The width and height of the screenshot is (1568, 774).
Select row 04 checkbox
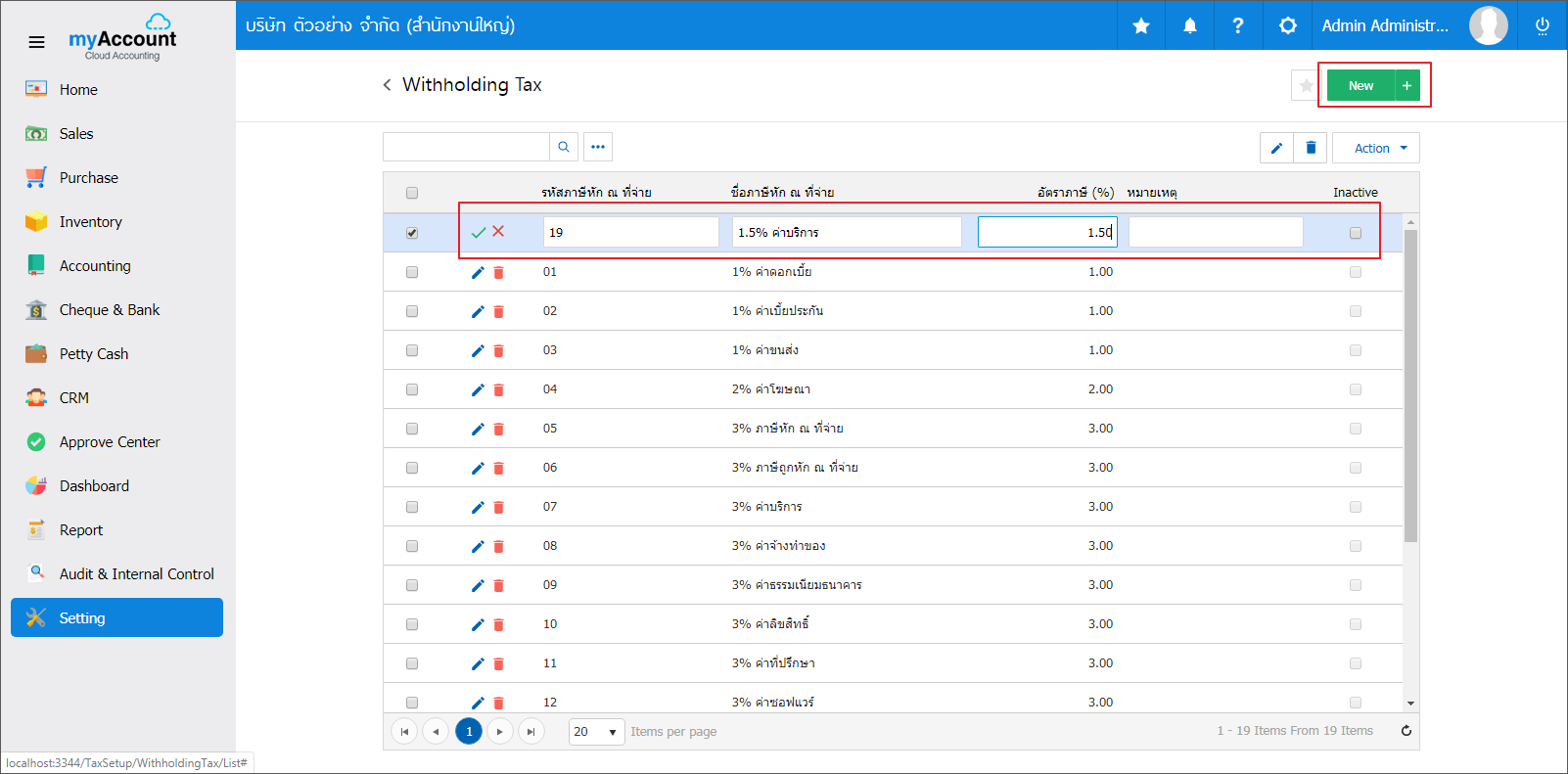tap(412, 389)
